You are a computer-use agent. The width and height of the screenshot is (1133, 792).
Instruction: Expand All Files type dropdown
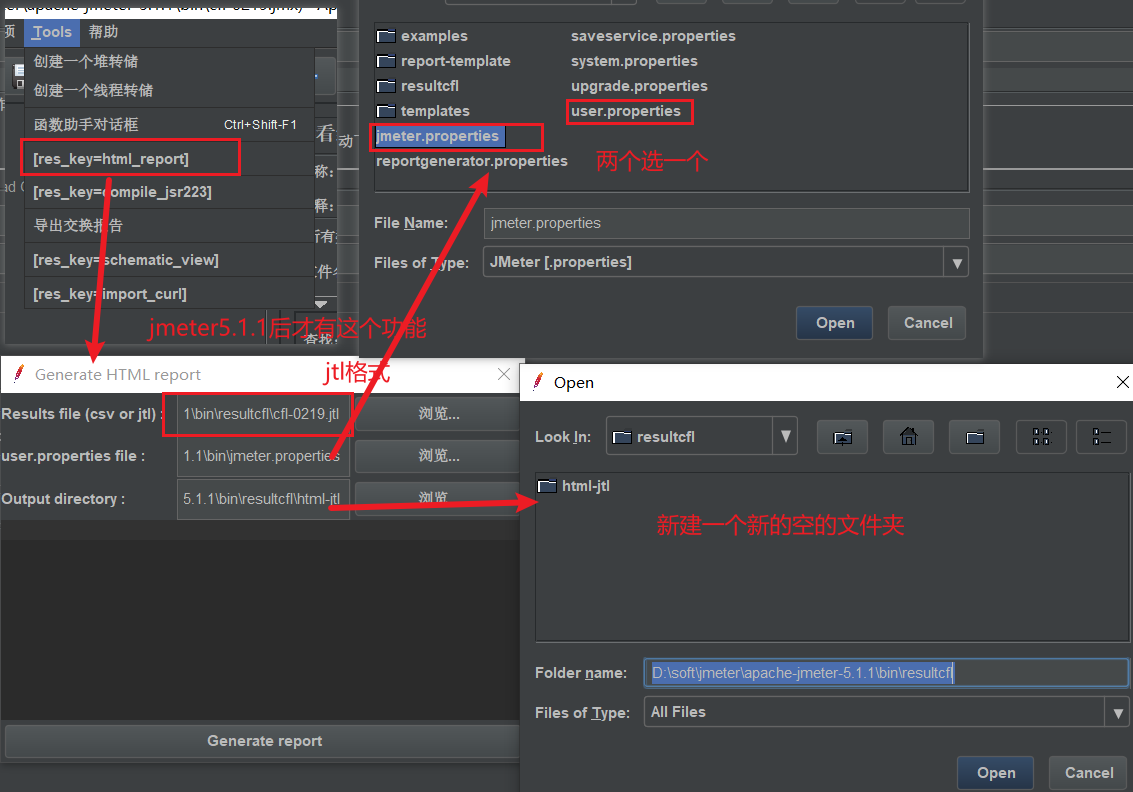(1117, 713)
